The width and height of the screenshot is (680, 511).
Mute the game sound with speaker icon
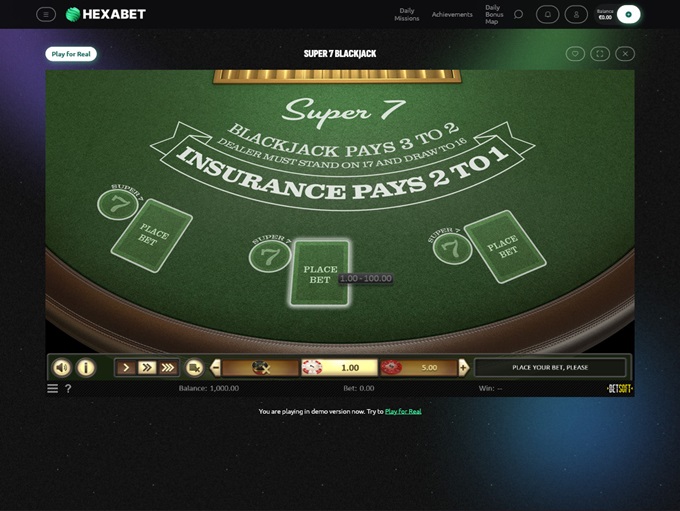(62, 367)
